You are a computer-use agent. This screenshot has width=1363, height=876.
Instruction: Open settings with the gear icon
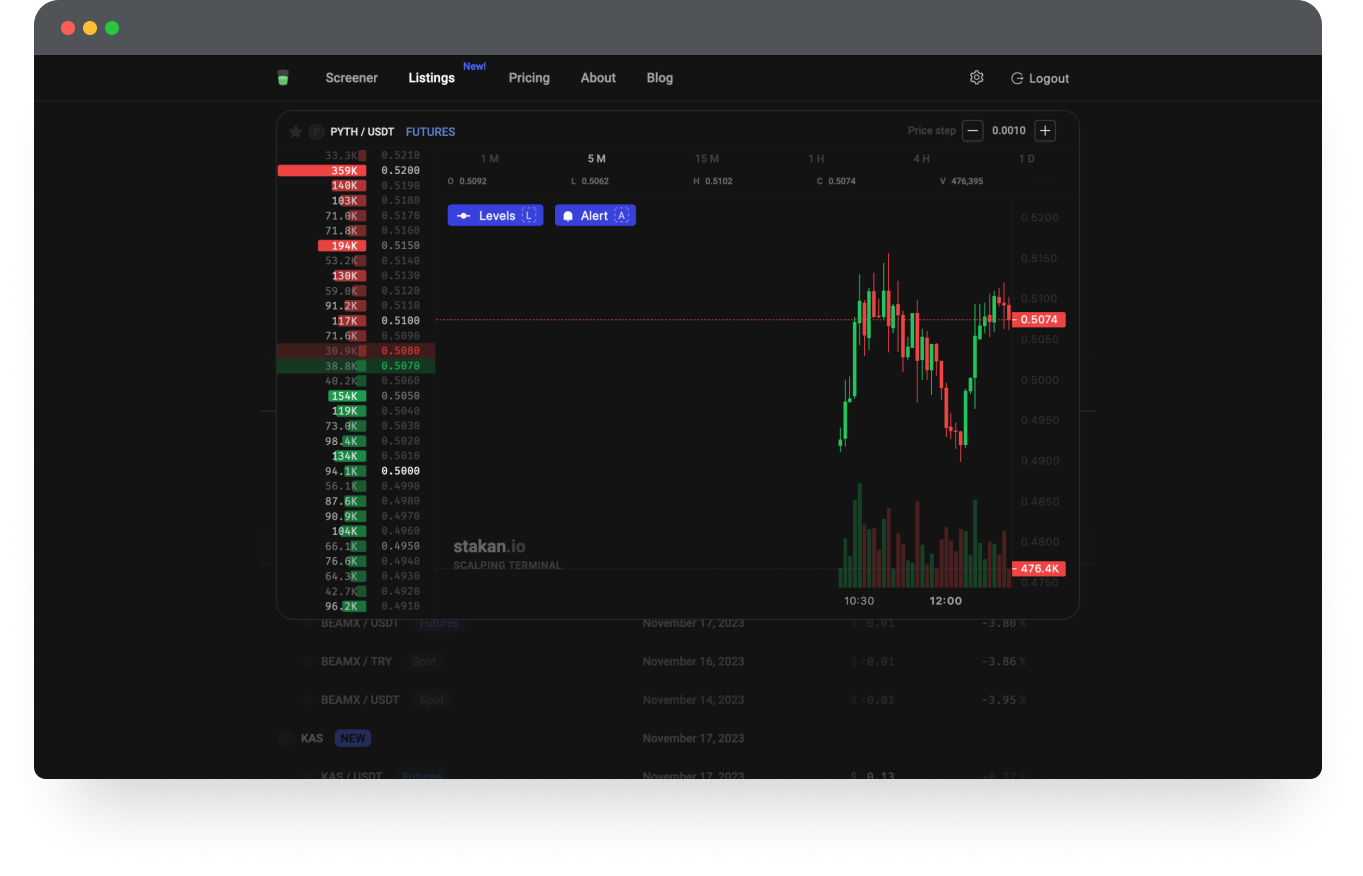coord(976,77)
